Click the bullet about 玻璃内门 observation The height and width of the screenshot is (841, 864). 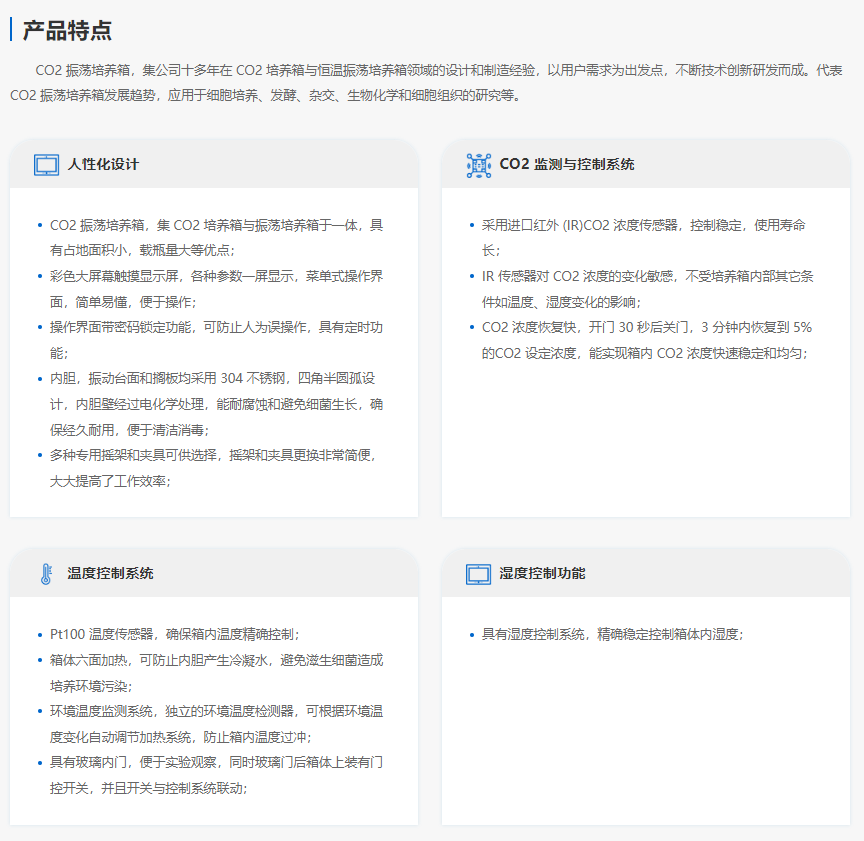[x=215, y=774]
